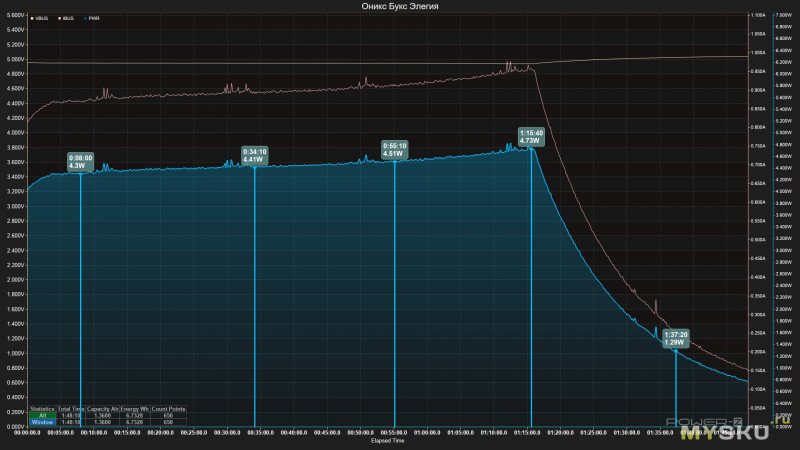Click the Energy Wh column header
The width and height of the screenshot is (800, 450).
(x=135, y=409)
